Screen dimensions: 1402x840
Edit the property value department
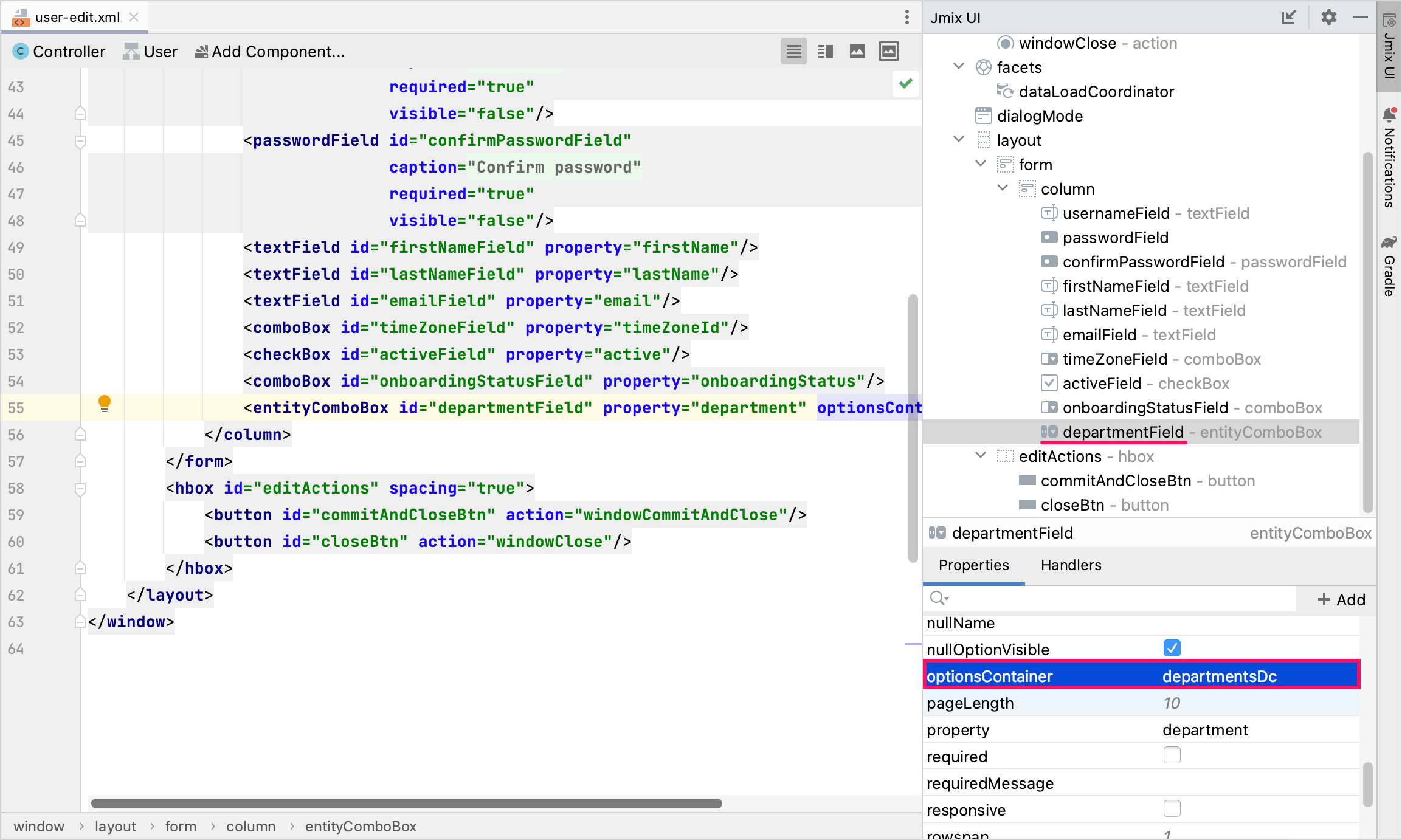1205,730
